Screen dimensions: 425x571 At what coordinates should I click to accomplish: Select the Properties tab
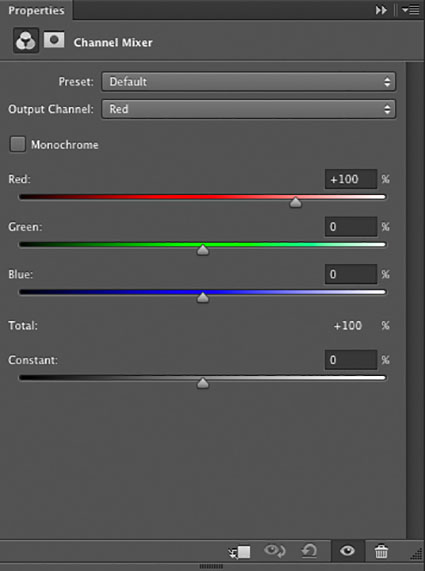tap(36, 10)
